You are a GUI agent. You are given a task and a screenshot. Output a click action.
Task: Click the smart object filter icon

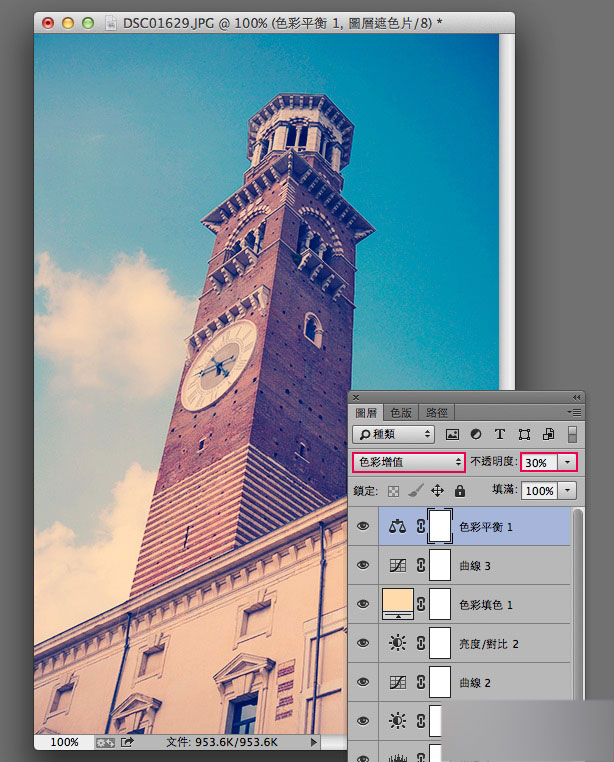548,434
